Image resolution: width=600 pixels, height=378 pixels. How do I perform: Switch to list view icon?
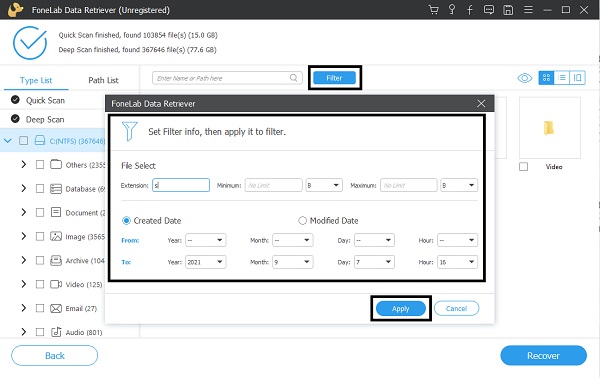point(562,78)
